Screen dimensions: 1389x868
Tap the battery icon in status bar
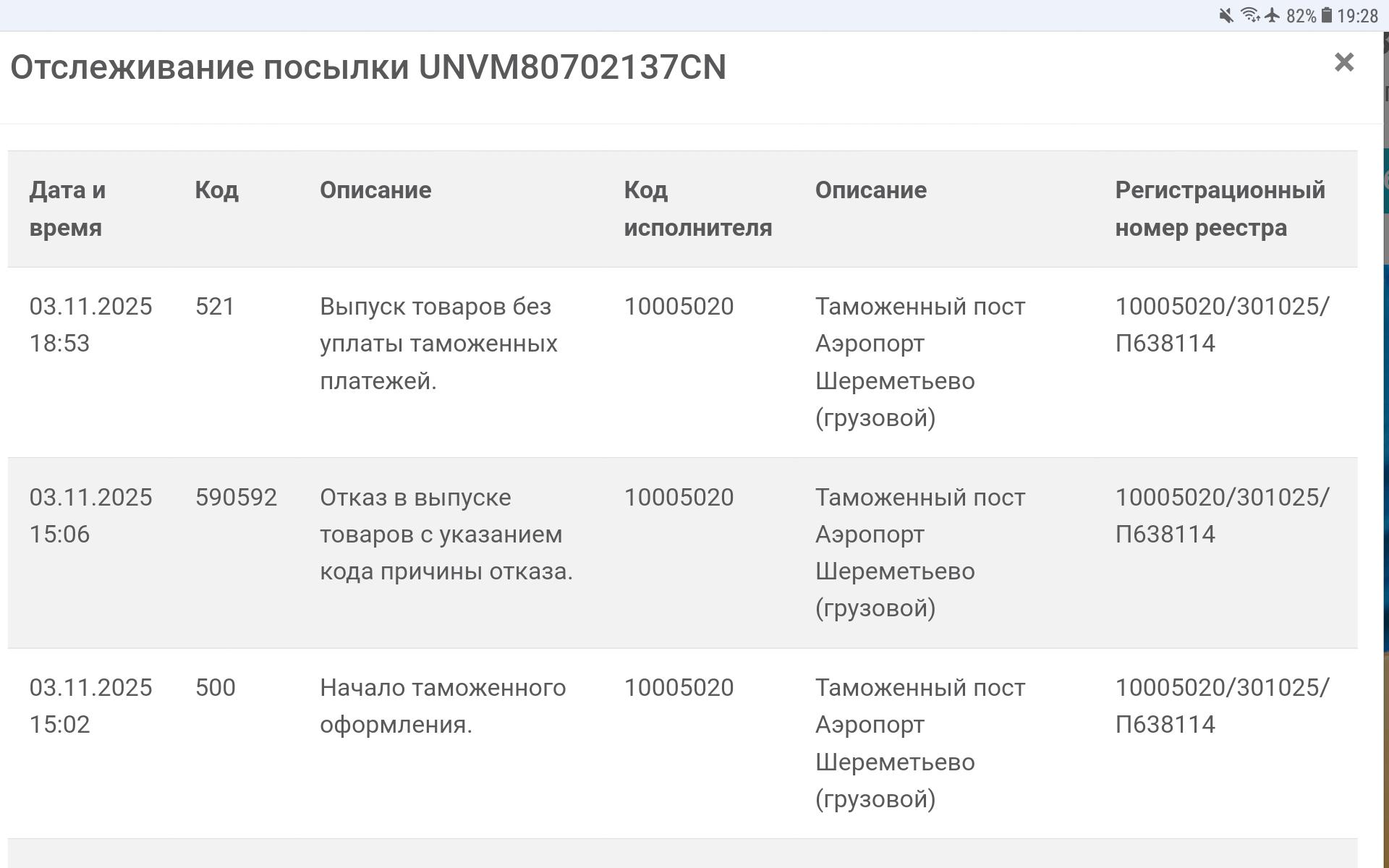coord(1327,15)
